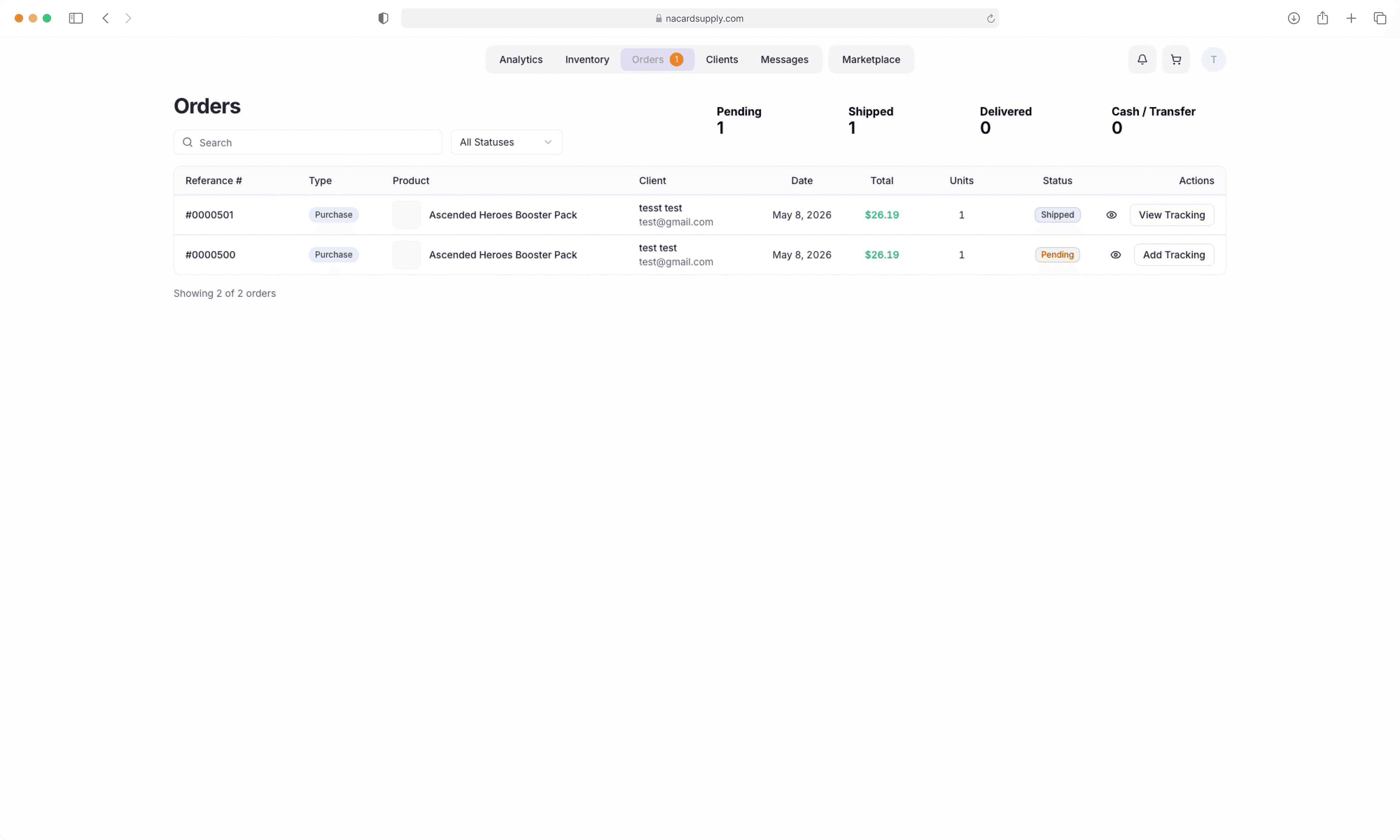1400x840 pixels.
Task: Switch to the Messages tab
Action: click(x=784, y=59)
